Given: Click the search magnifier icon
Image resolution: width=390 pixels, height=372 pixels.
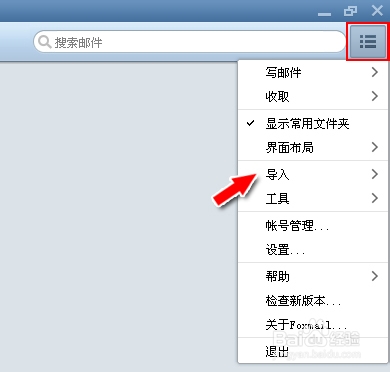Looking at the screenshot, I should click(44, 42).
